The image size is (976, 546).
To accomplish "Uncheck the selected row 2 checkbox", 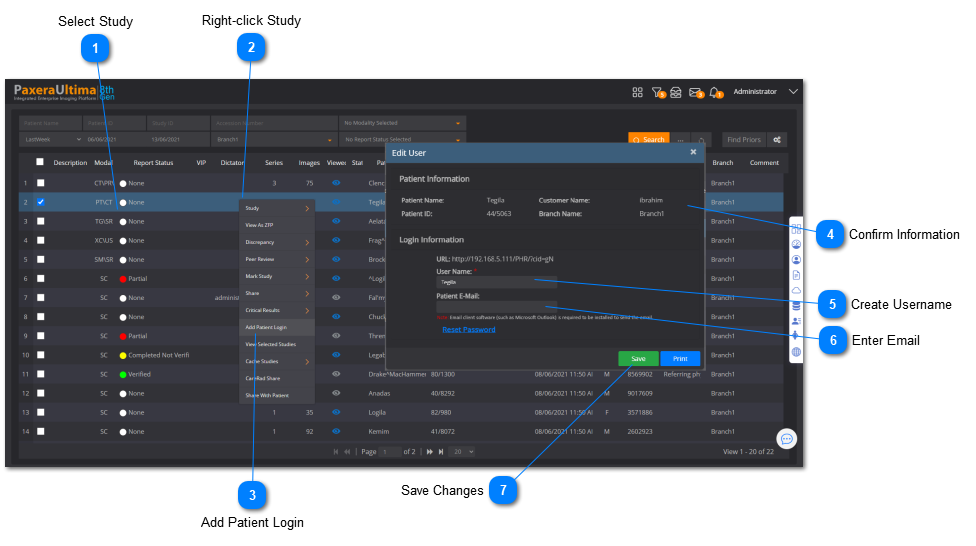I will click(x=41, y=202).
